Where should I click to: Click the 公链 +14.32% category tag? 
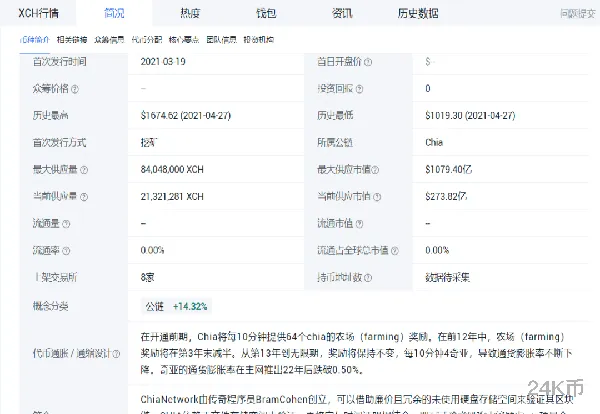tap(176, 306)
